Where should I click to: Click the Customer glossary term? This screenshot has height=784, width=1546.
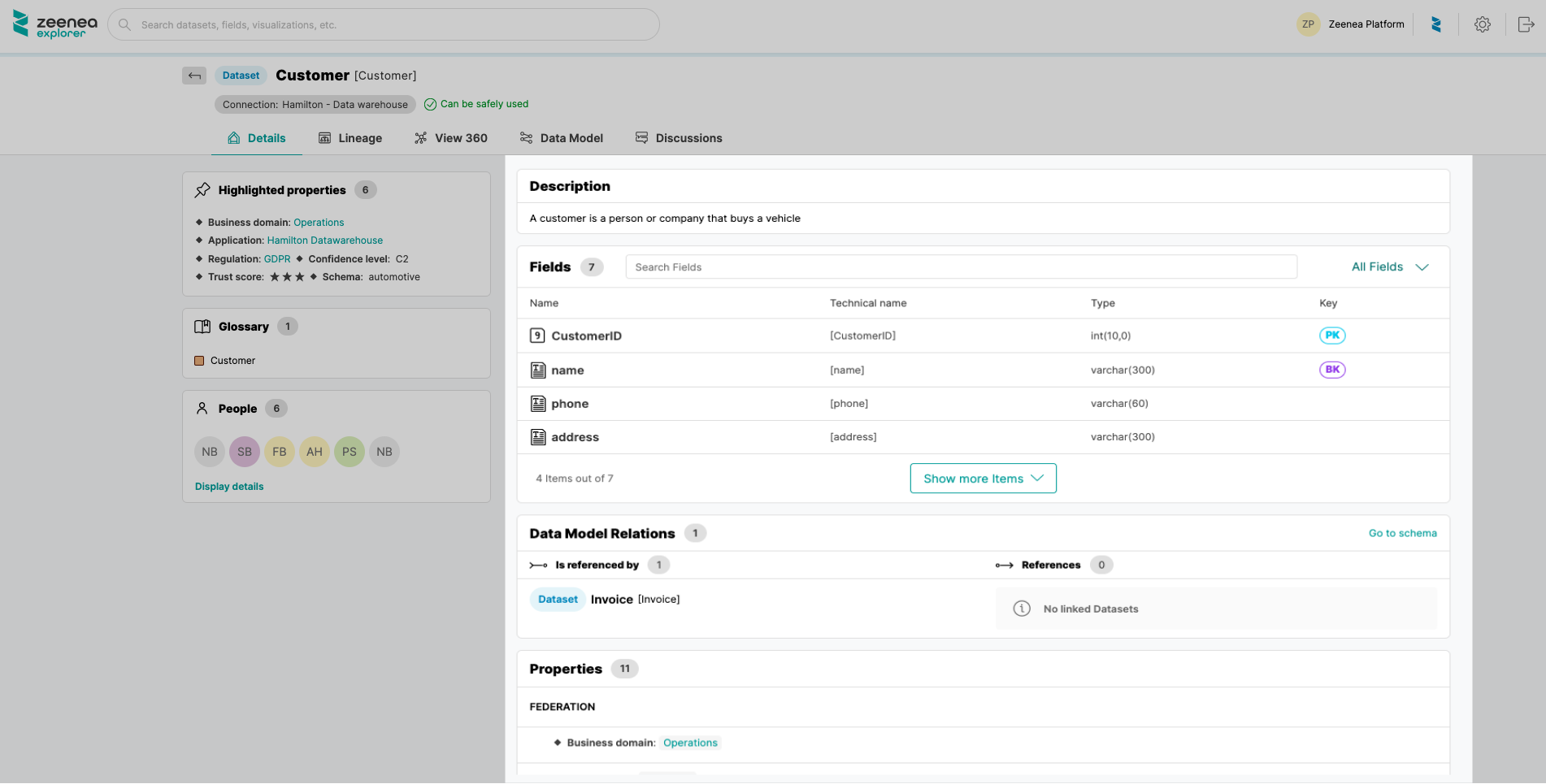(232, 361)
